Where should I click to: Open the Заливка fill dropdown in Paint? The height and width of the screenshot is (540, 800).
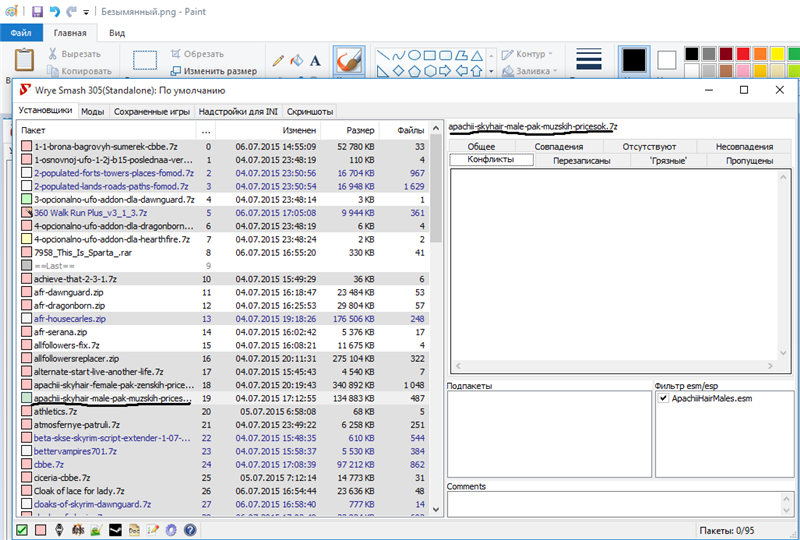[x=530, y=71]
